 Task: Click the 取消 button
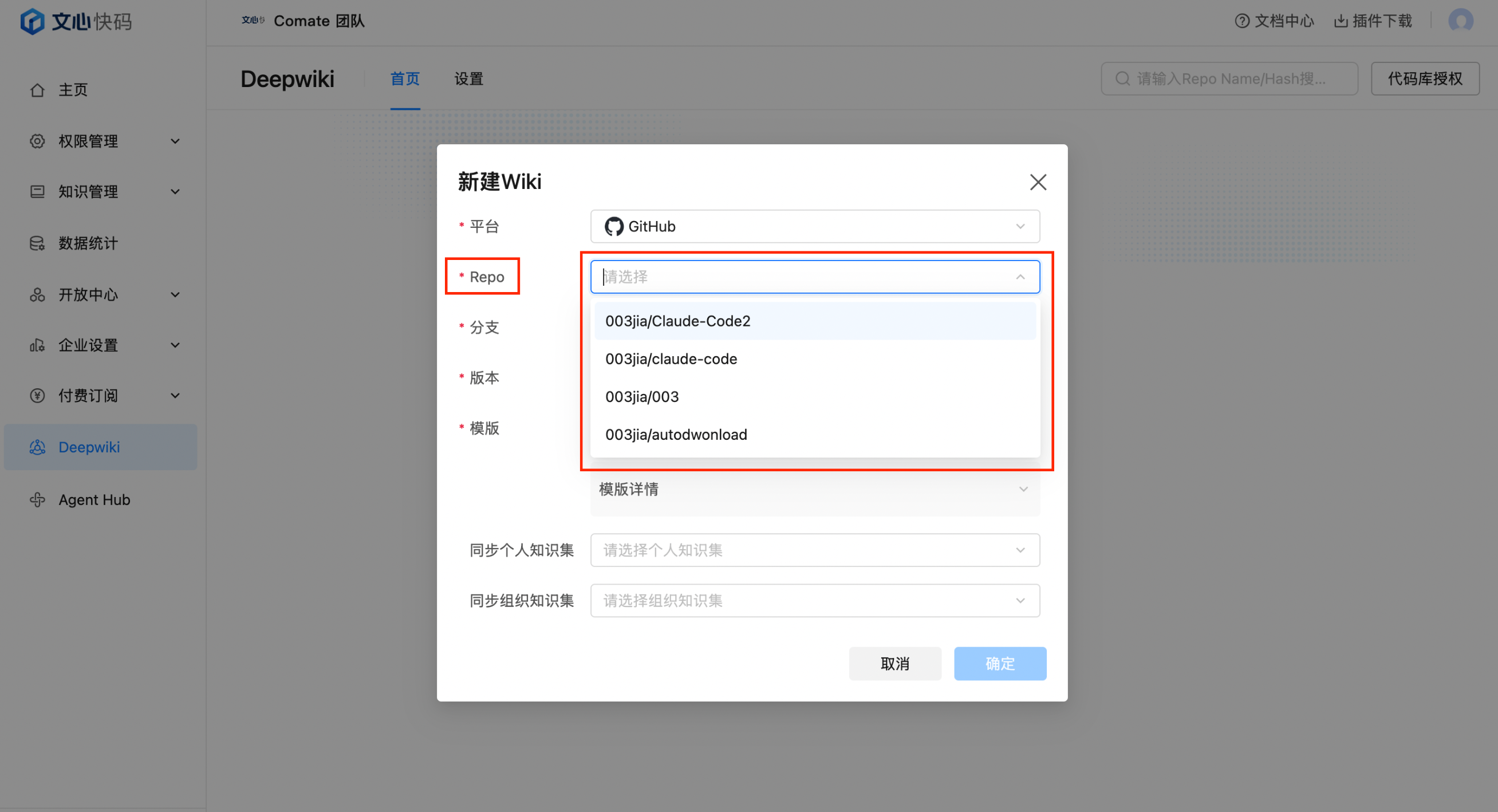click(895, 664)
